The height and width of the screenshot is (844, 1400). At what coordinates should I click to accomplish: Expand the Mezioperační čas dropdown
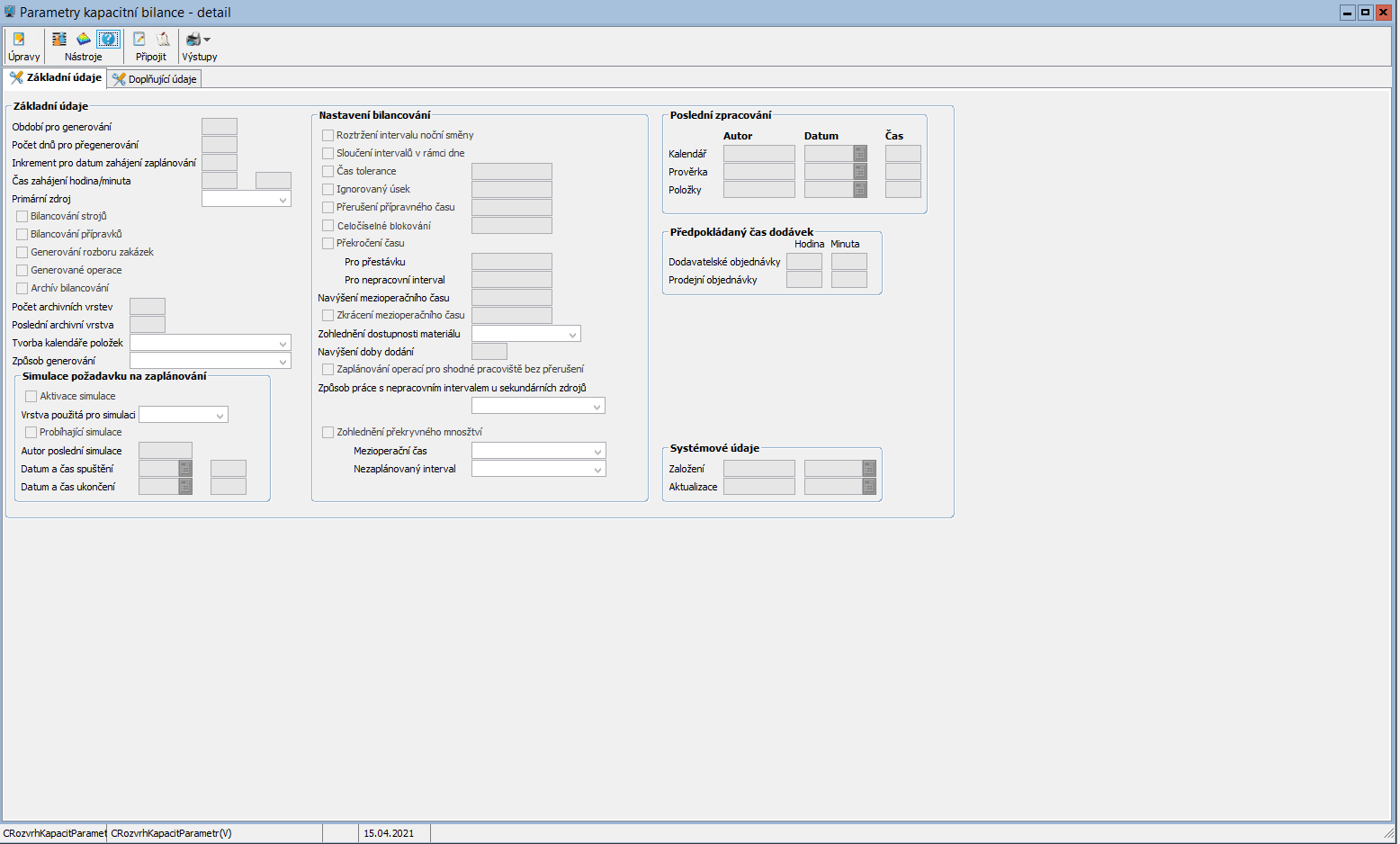click(x=597, y=452)
